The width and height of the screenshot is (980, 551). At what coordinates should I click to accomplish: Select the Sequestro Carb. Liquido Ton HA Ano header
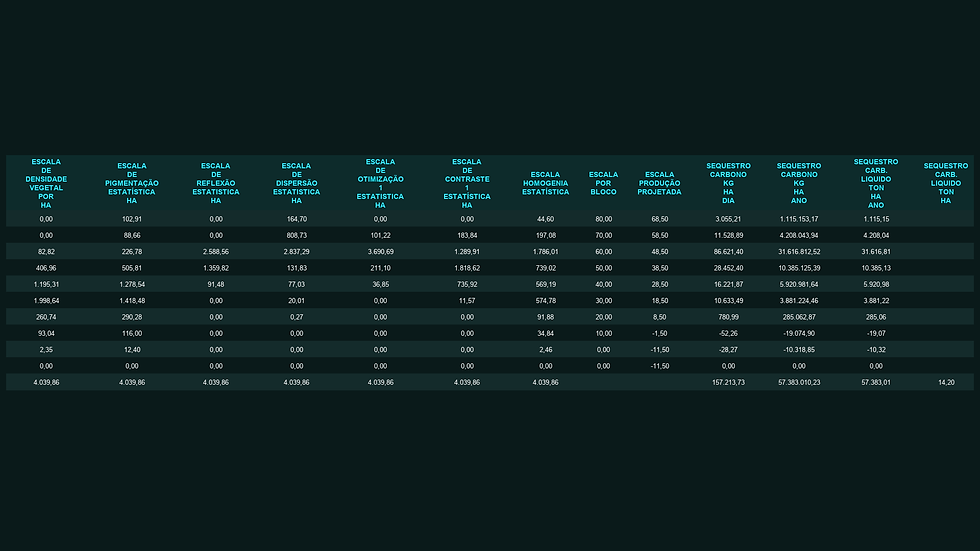tap(876, 184)
